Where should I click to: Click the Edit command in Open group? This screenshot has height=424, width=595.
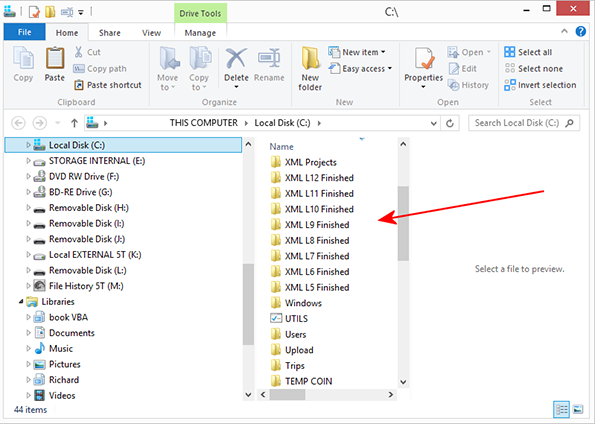[463, 69]
